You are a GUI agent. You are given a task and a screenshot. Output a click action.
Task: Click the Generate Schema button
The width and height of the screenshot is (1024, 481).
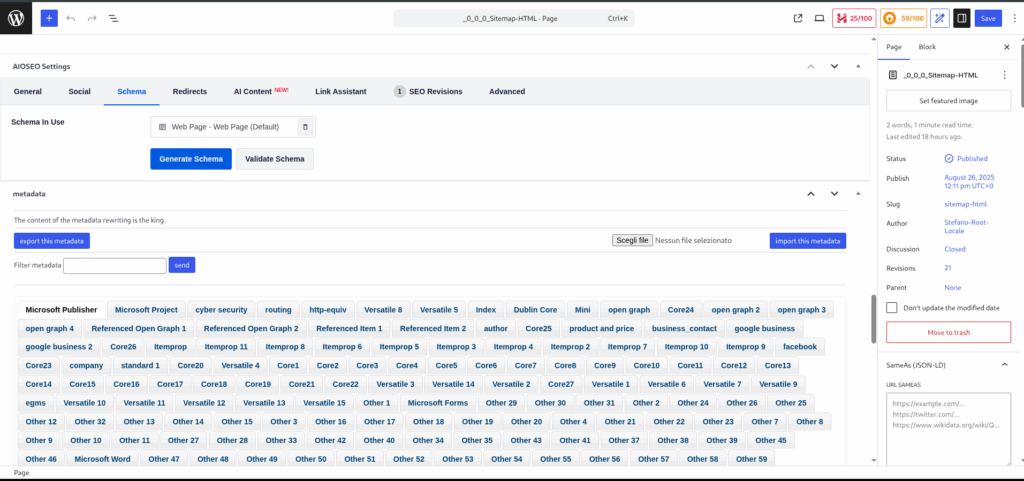click(191, 159)
